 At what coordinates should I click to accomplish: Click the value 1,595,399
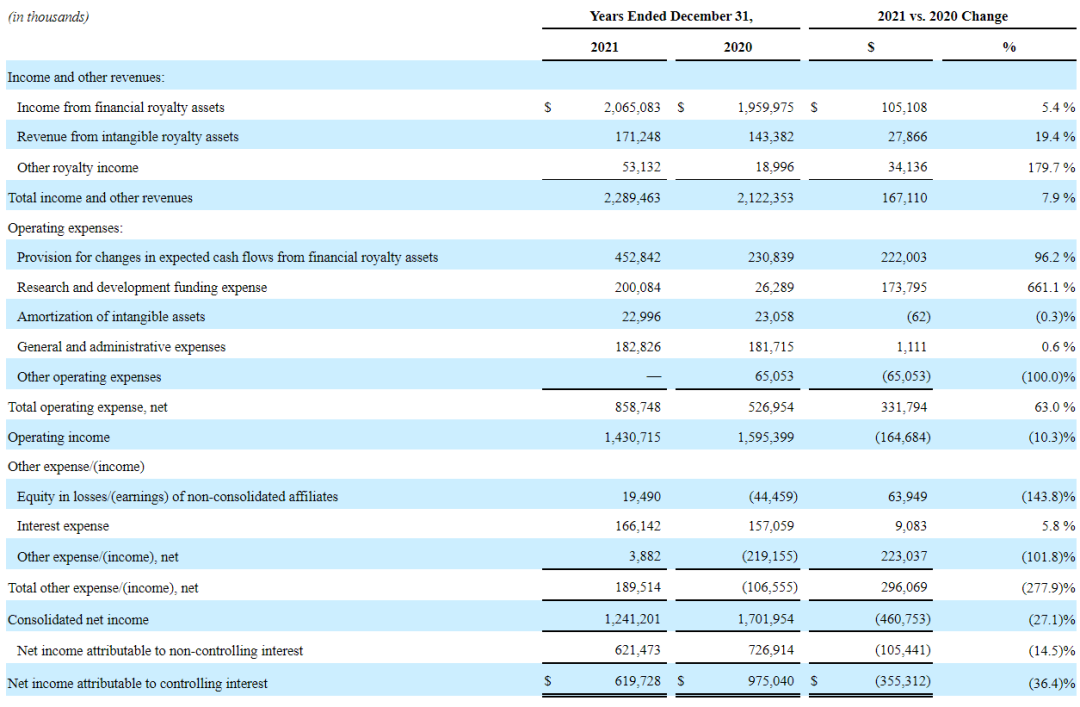point(765,438)
